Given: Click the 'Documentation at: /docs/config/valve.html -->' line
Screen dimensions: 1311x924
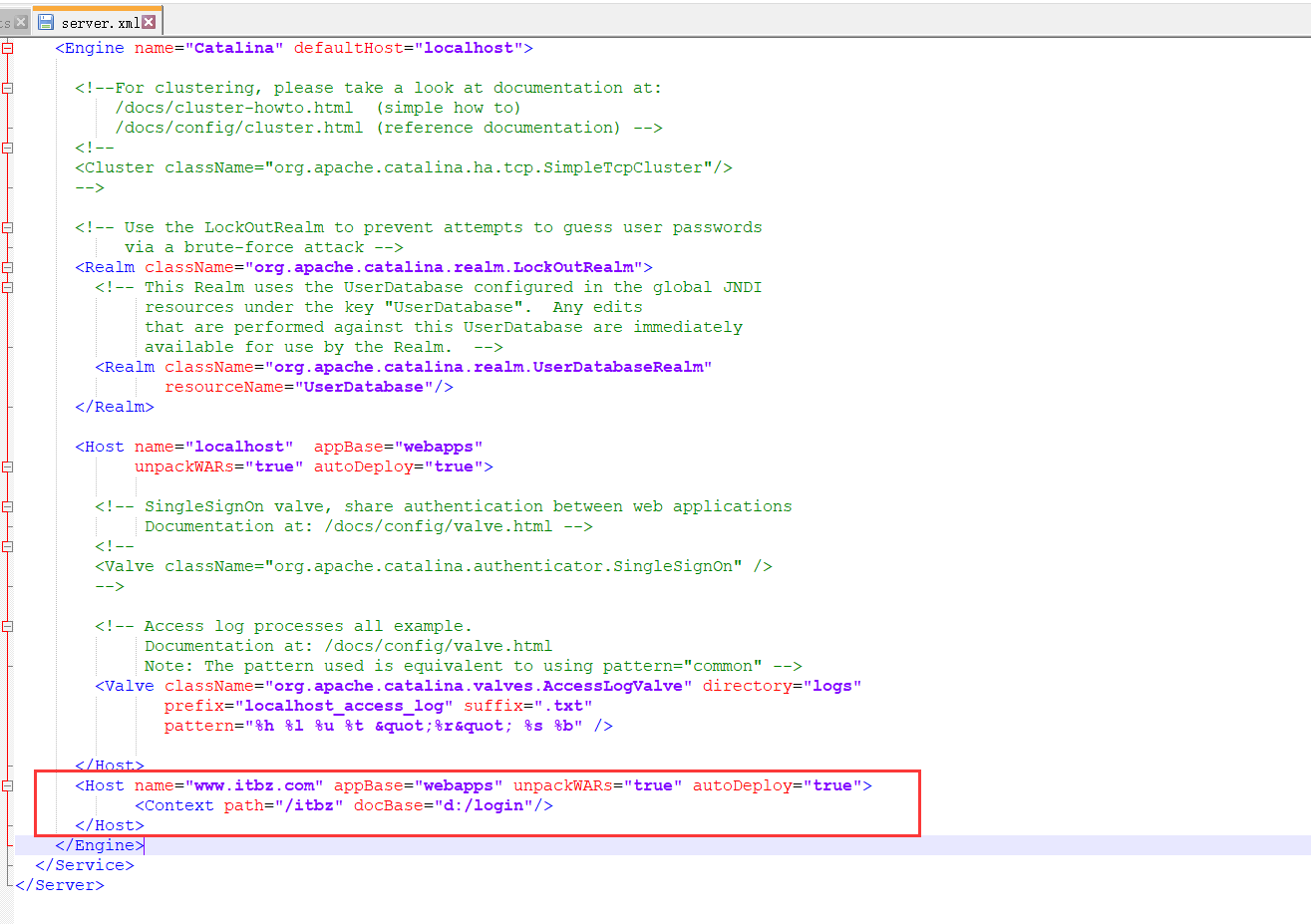Looking at the screenshot, I should (369, 526).
